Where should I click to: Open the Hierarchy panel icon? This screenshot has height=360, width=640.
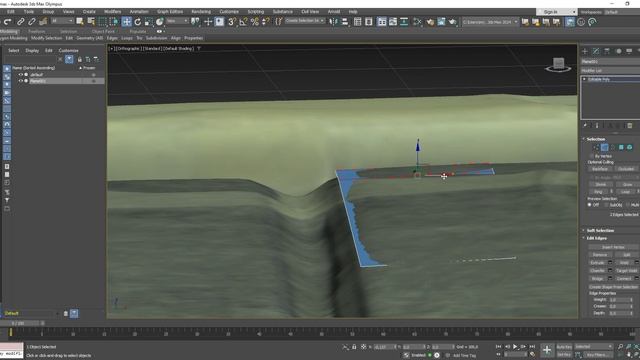pyautogui.click(x=607, y=51)
